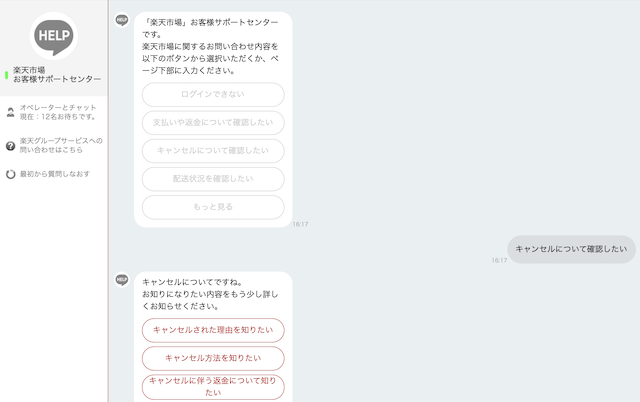Click the ログインできない option button
The width and height of the screenshot is (640, 402).
(213, 95)
